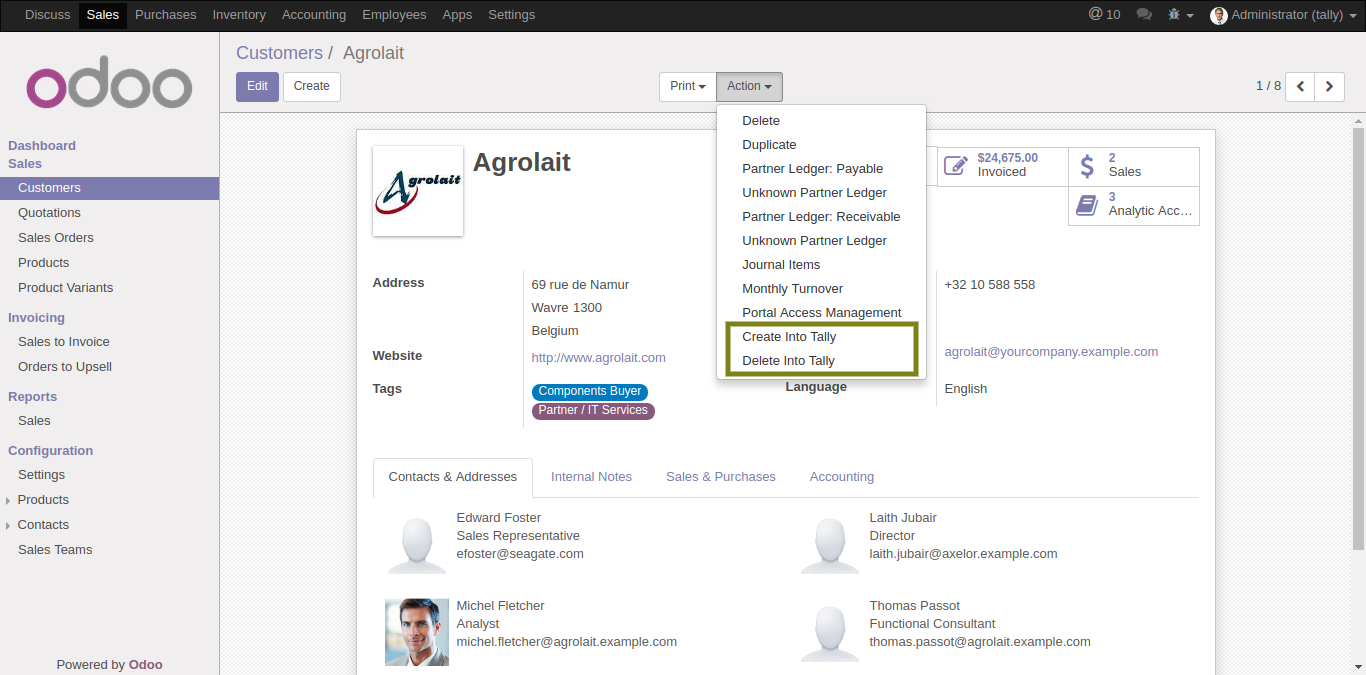The image size is (1366, 675).
Task: Expand the Contacts configuration submenu
Action: 43,525
